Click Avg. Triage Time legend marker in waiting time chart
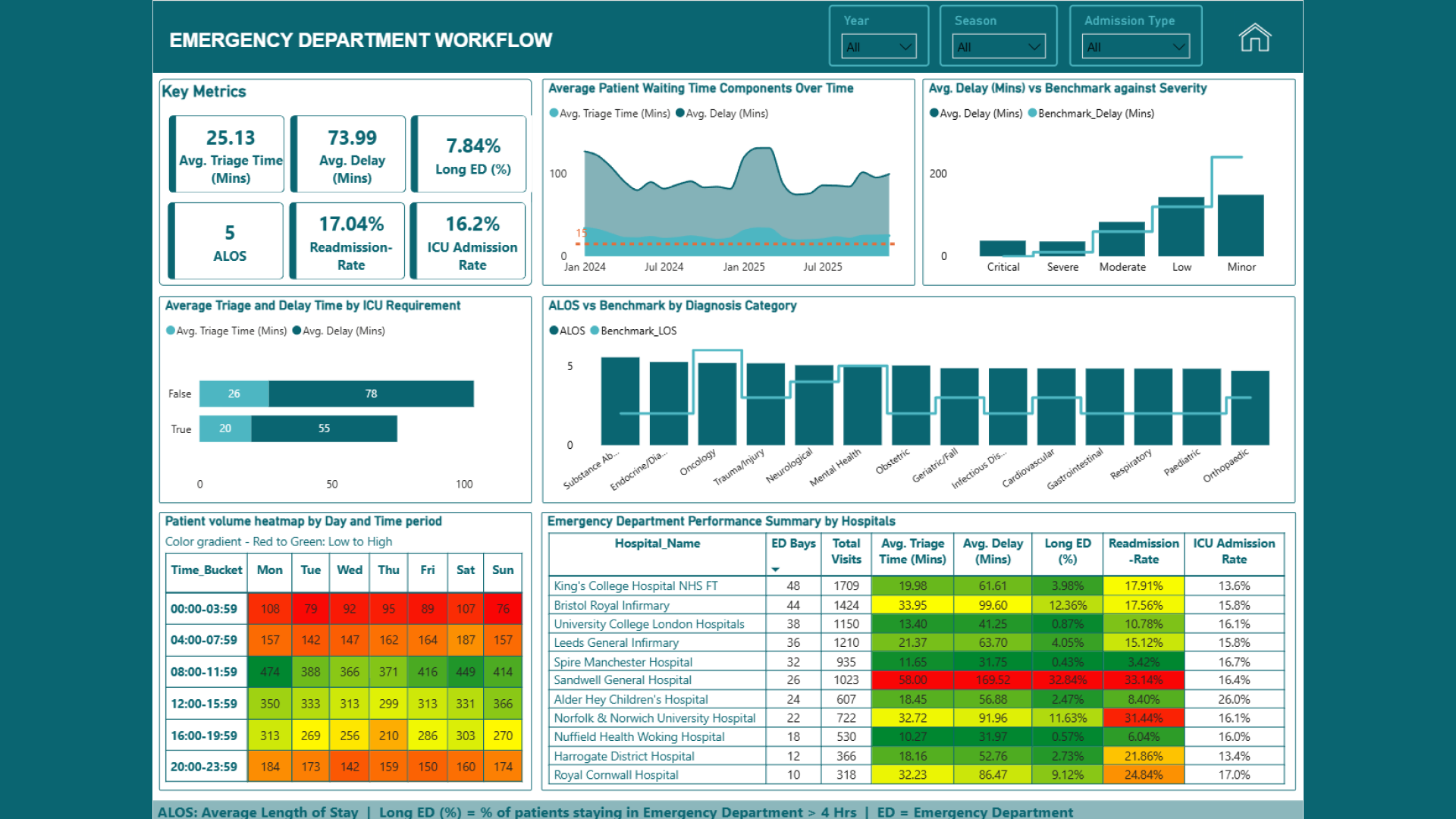This screenshot has height=819, width=1456. [x=554, y=113]
